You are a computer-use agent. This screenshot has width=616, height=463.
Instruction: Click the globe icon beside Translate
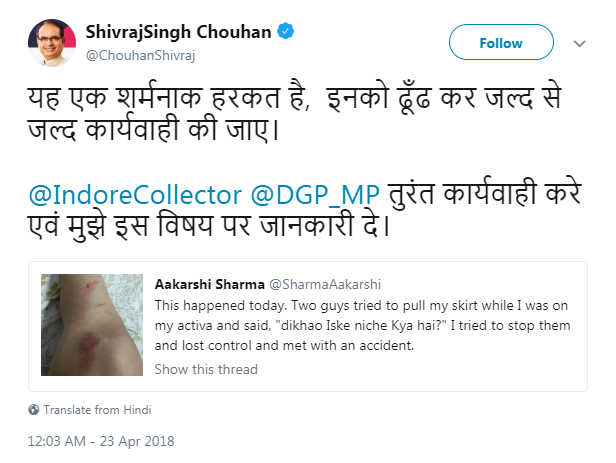pyautogui.click(x=34, y=409)
